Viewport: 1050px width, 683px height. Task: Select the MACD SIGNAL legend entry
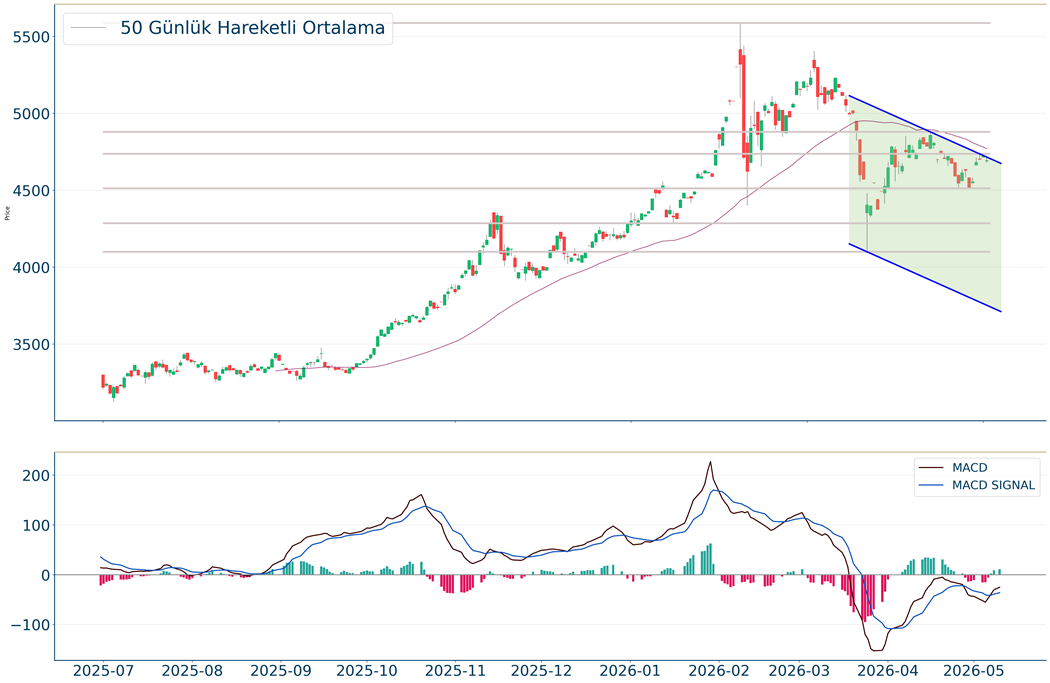pos(993,485)
